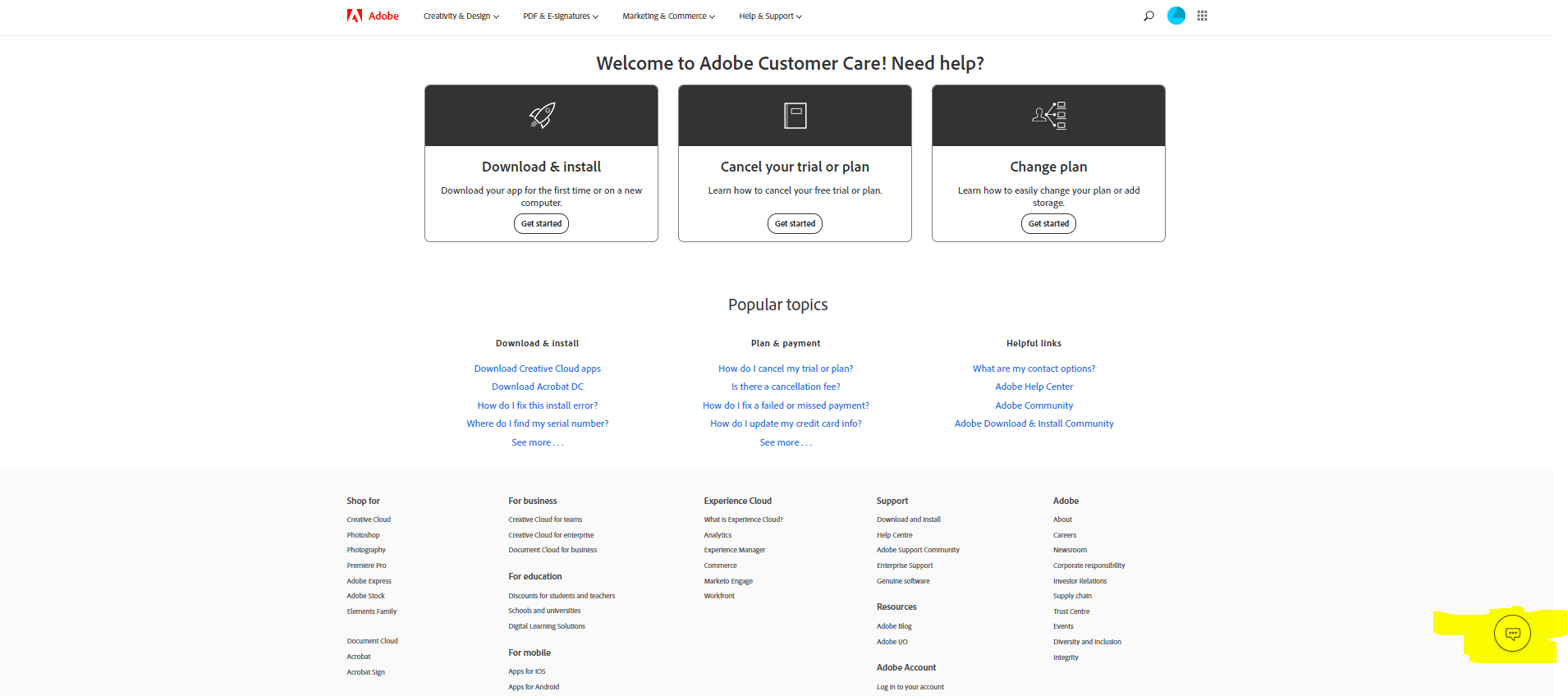Open Elements Family footer link
Screen dimensions: 1568x696
tap(372, 611)
